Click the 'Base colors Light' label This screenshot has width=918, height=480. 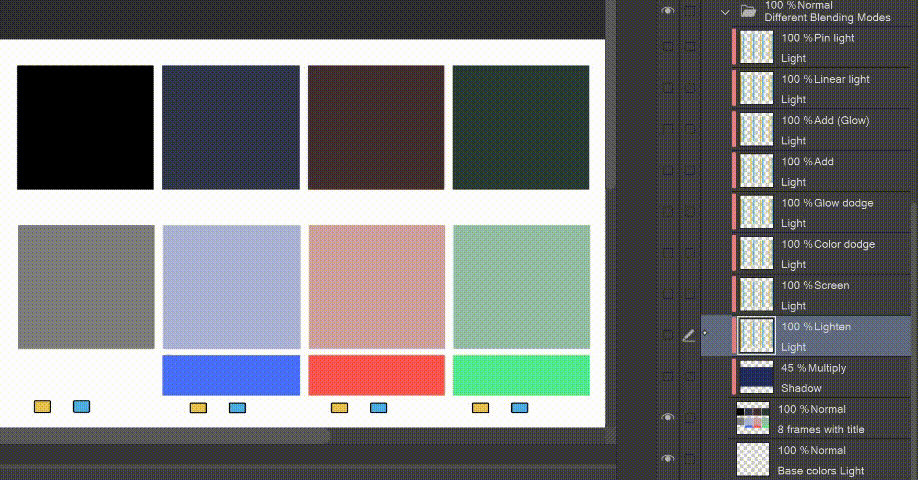click(821, 471)
